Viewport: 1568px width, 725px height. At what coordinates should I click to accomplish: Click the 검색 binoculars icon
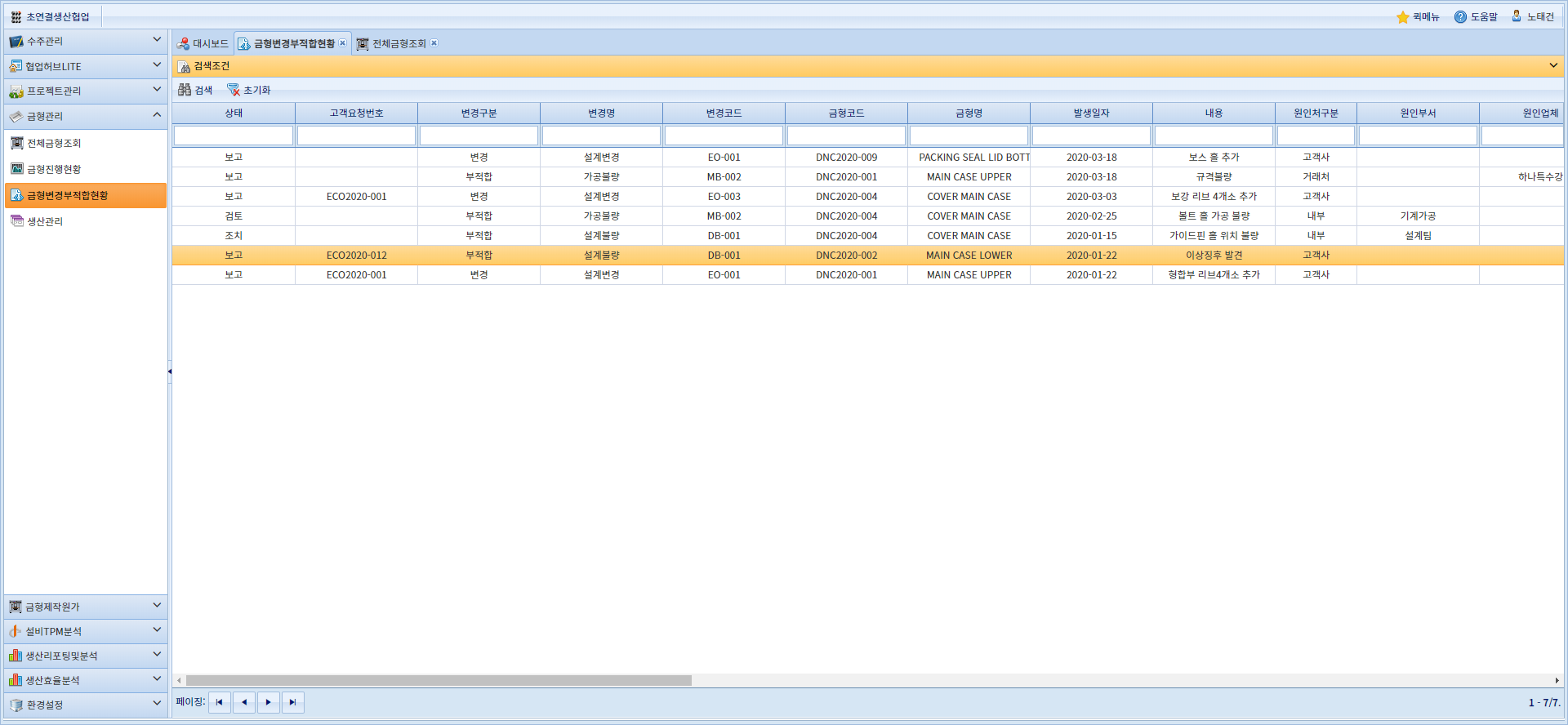185,90
